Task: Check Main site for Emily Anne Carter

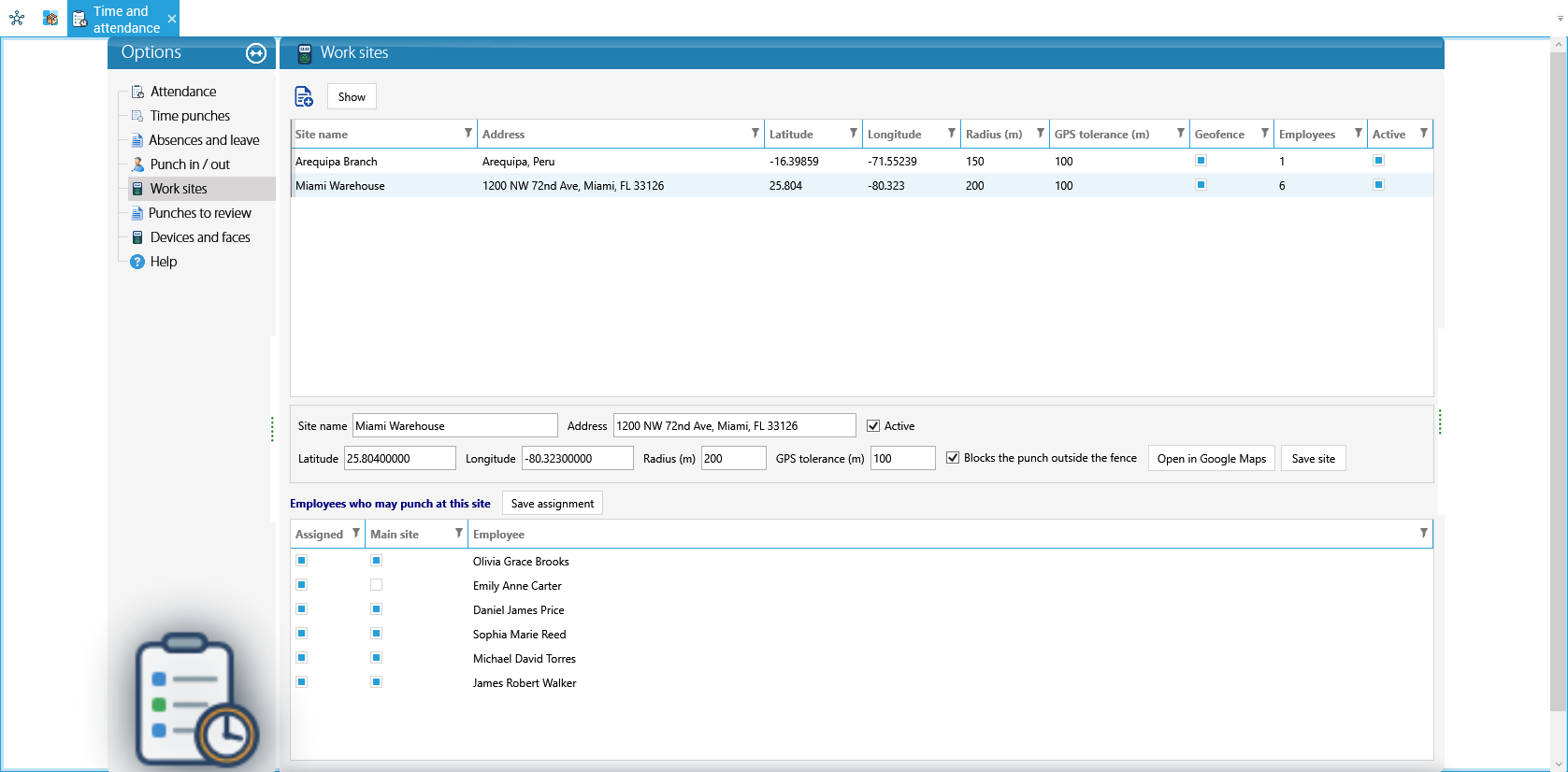Action: click(x=376, y=585)
